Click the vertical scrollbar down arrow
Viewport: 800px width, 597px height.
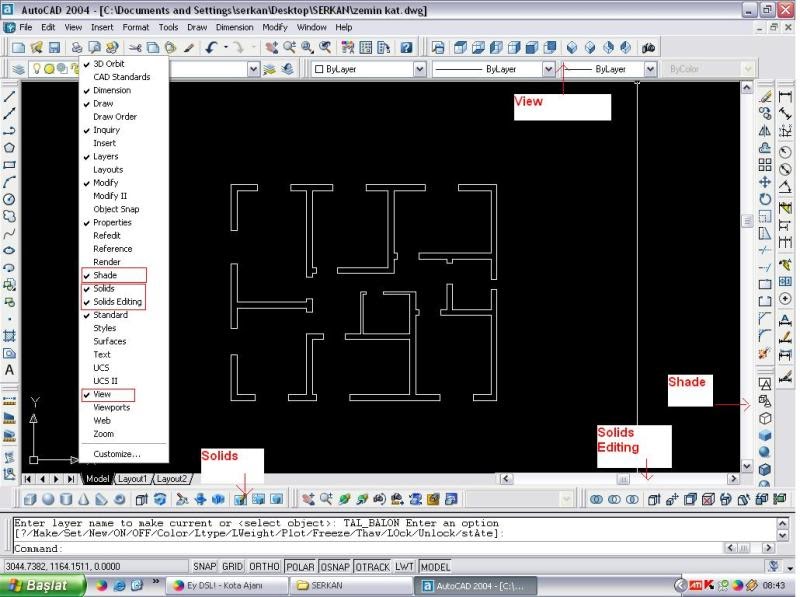click(746, 466)
